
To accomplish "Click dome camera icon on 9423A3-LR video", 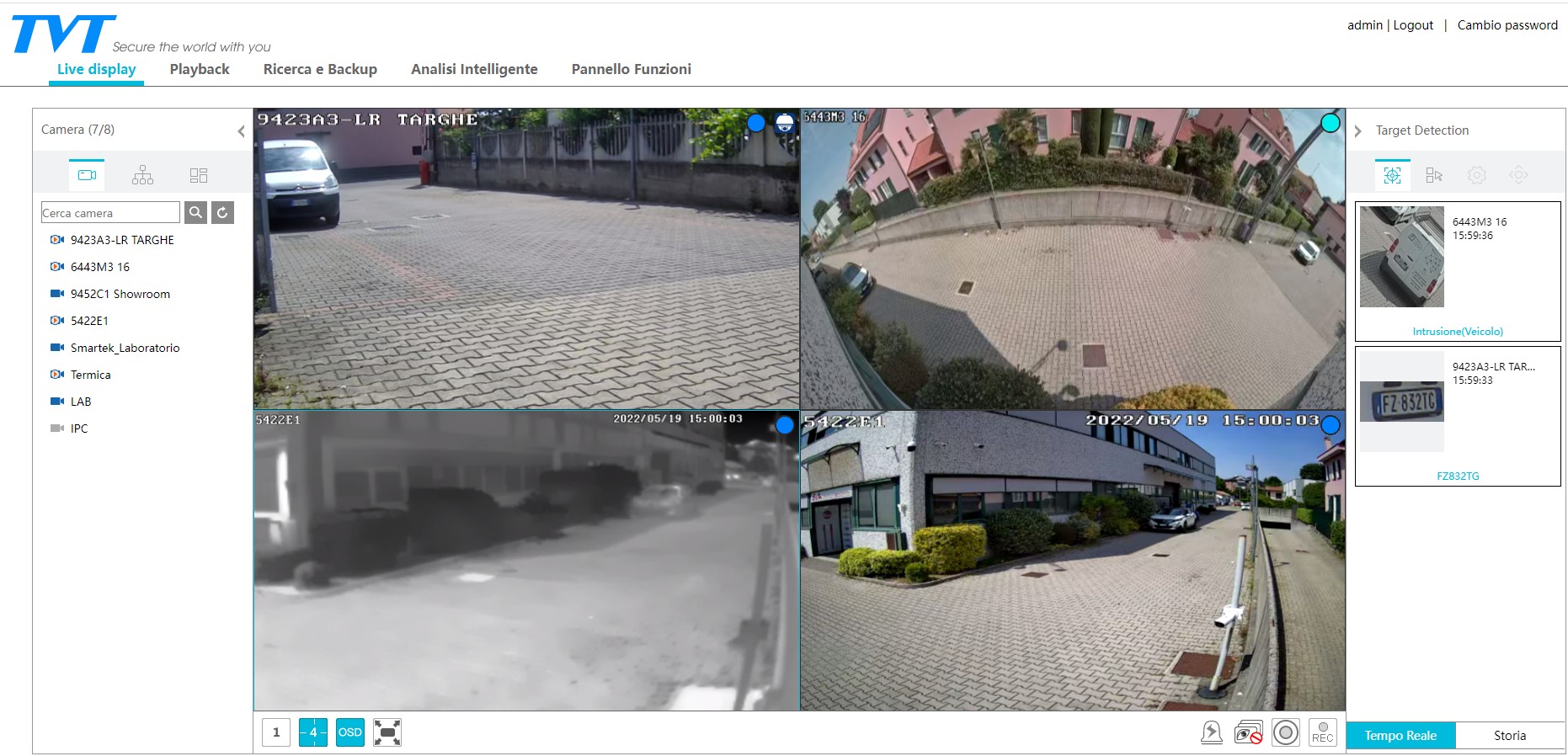I will (x=785, y=123).
